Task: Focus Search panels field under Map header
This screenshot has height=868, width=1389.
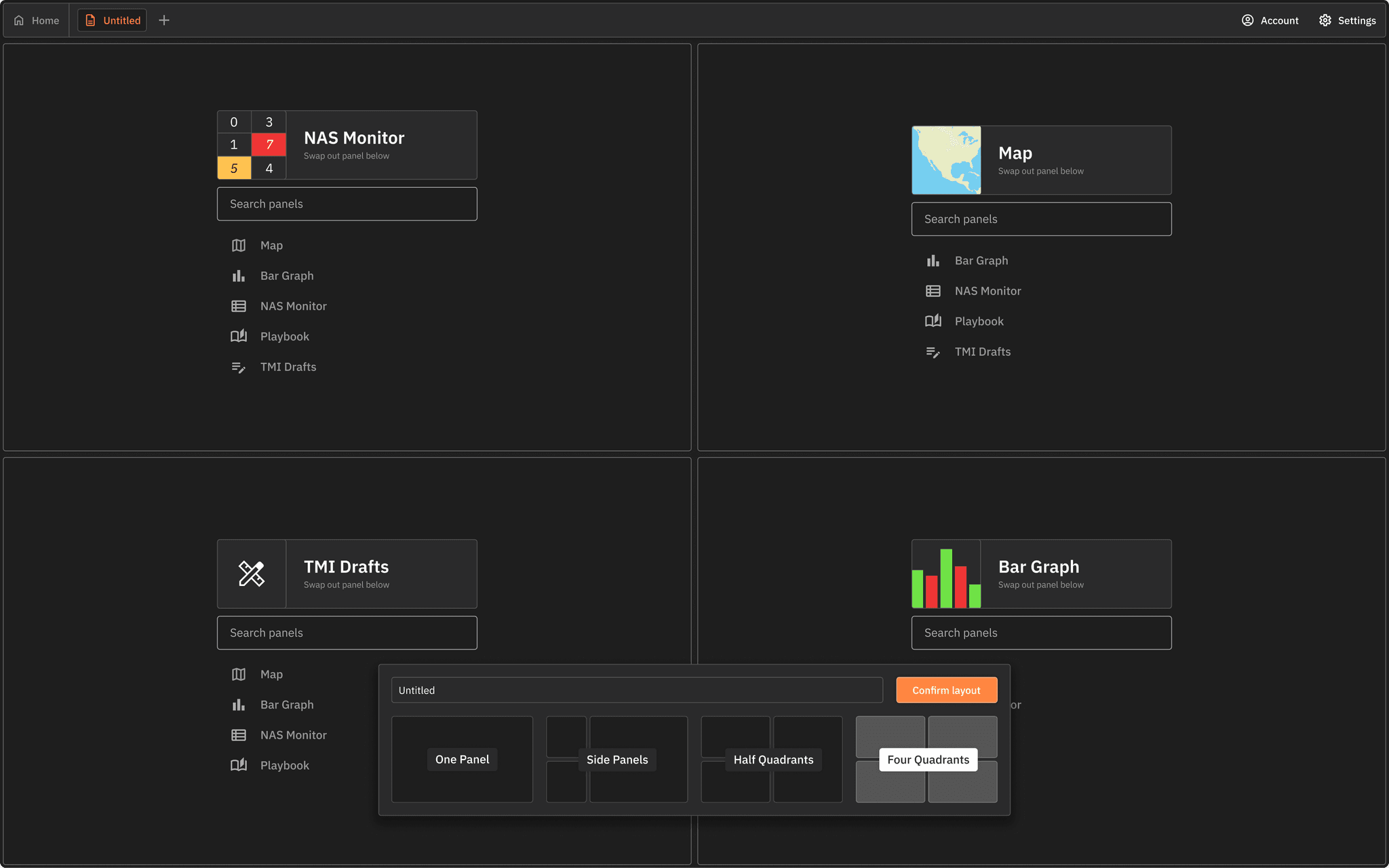Action: (1041, 219)
